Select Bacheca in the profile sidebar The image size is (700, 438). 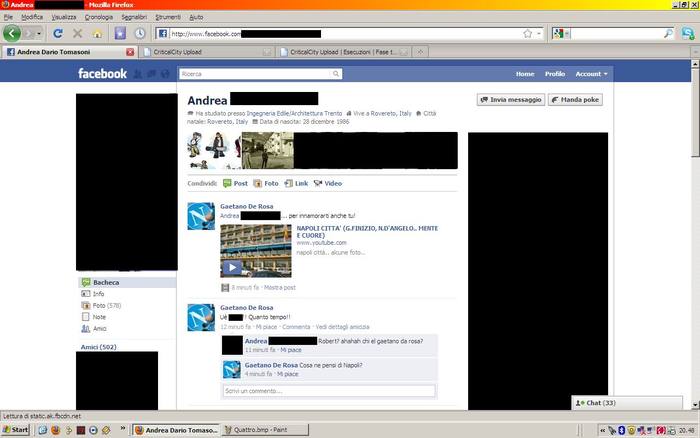(x=127, y=283)
